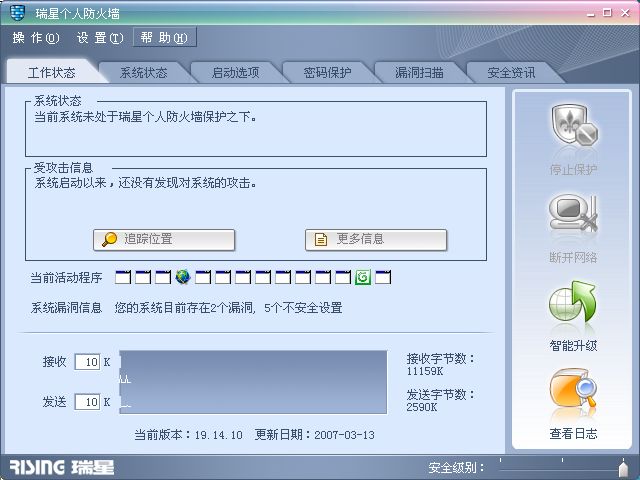Screen dimensions: 640x480
Task: Click the 发送字节数 2590K value
Action: 422,407
